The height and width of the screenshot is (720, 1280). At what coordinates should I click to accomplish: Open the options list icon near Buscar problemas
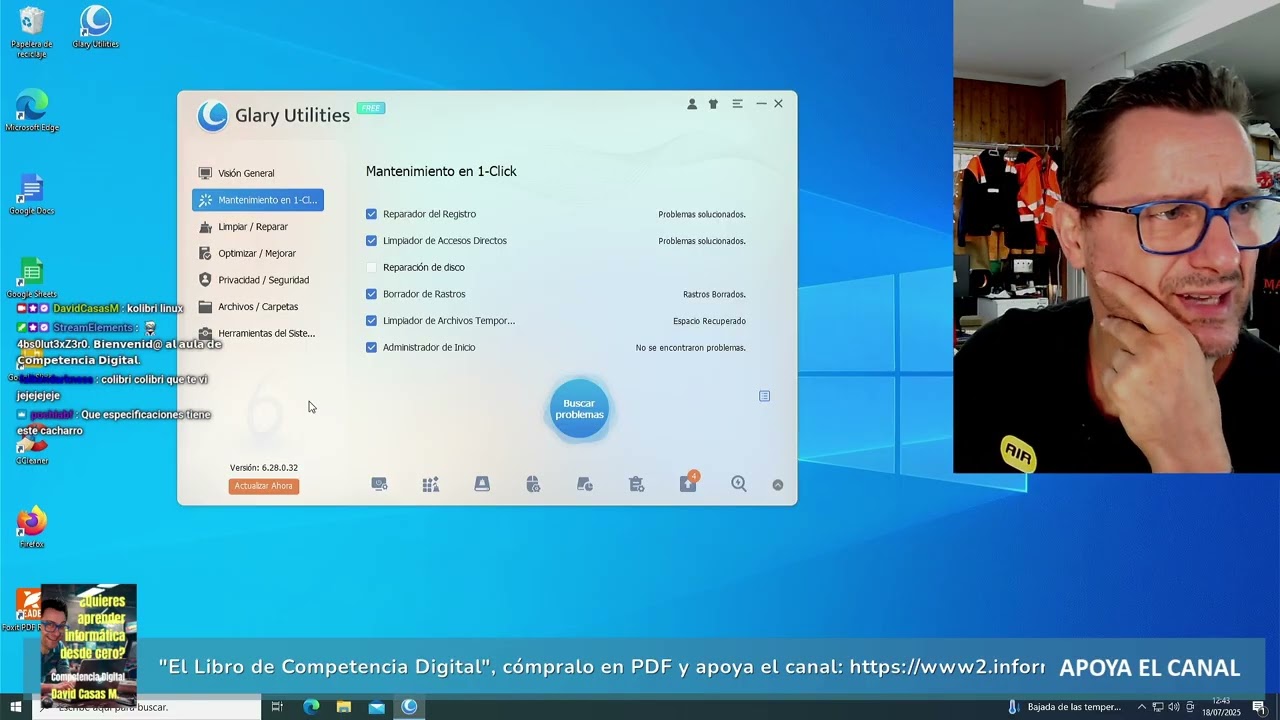765,396
